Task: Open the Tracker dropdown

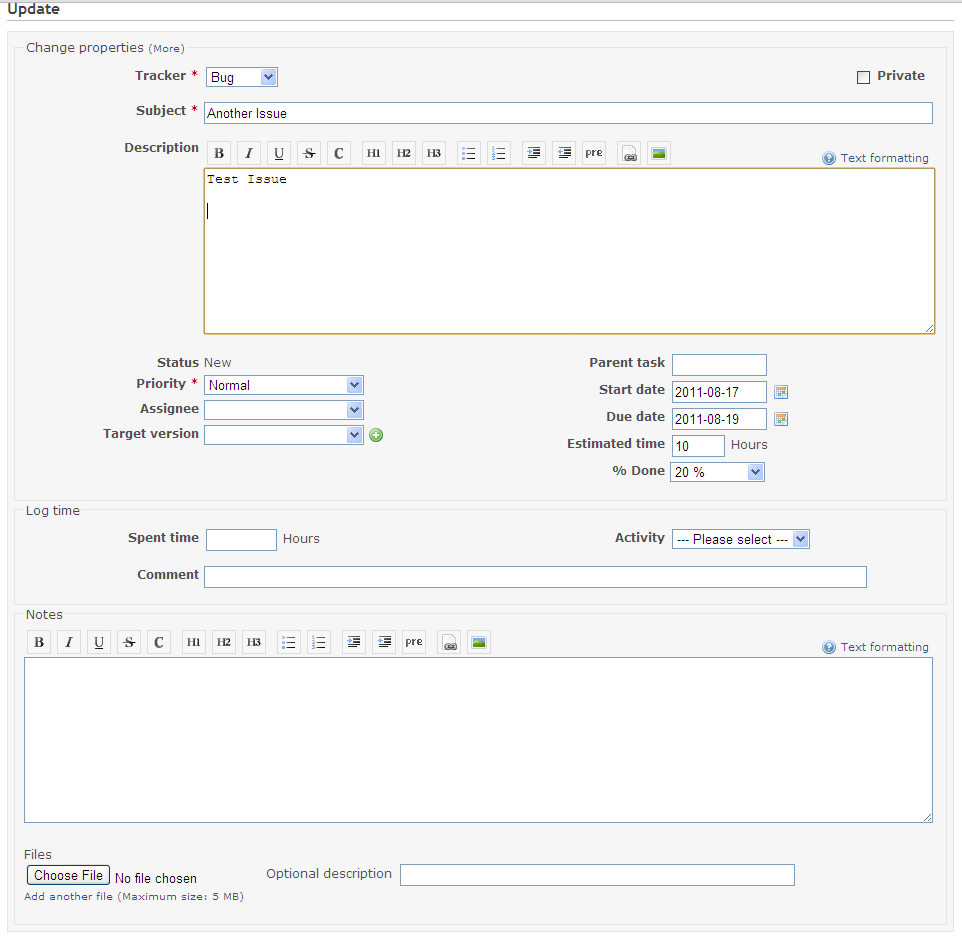Action: 242,77
